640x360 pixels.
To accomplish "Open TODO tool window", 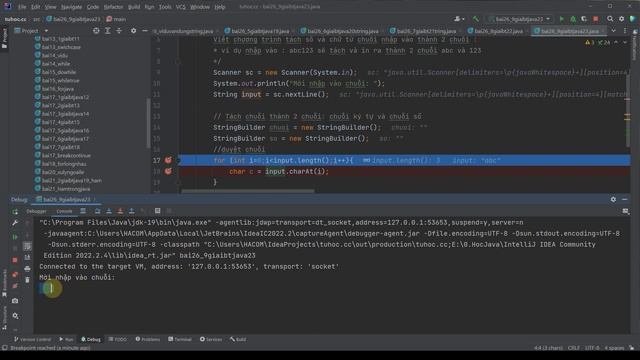I will point(118,339).
